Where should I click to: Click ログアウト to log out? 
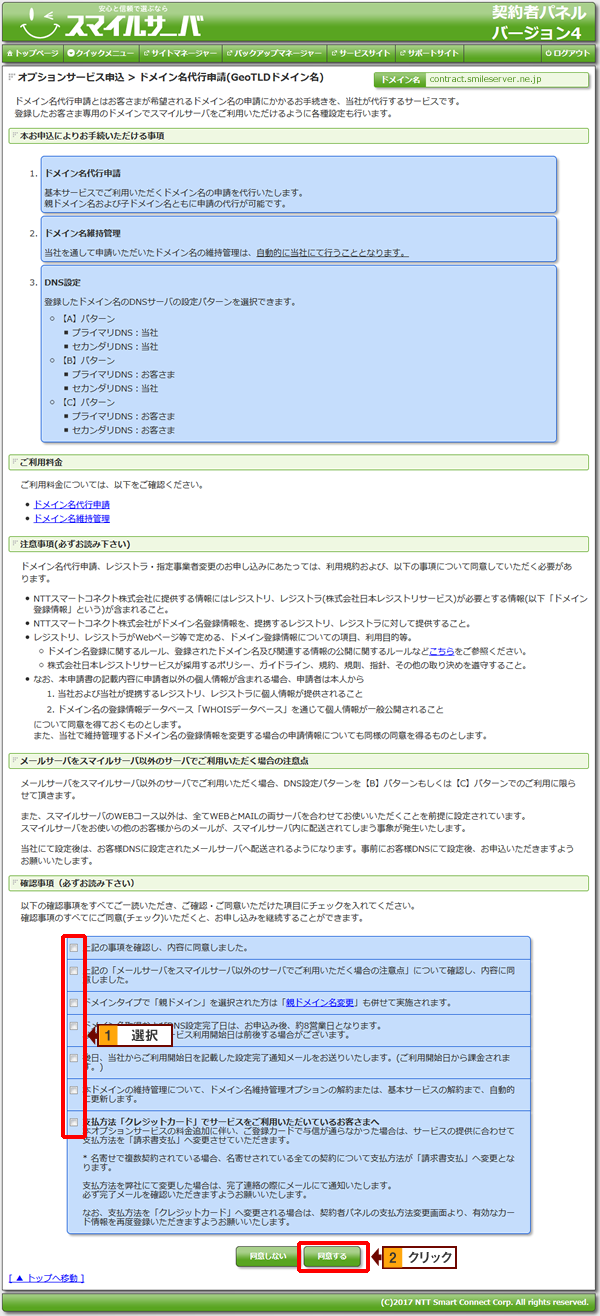pyautogui.click(x=567, y=52)
